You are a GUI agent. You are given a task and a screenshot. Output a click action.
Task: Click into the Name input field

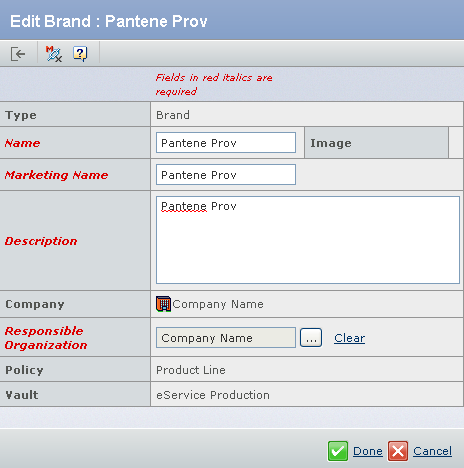click(x=226, y=143)
